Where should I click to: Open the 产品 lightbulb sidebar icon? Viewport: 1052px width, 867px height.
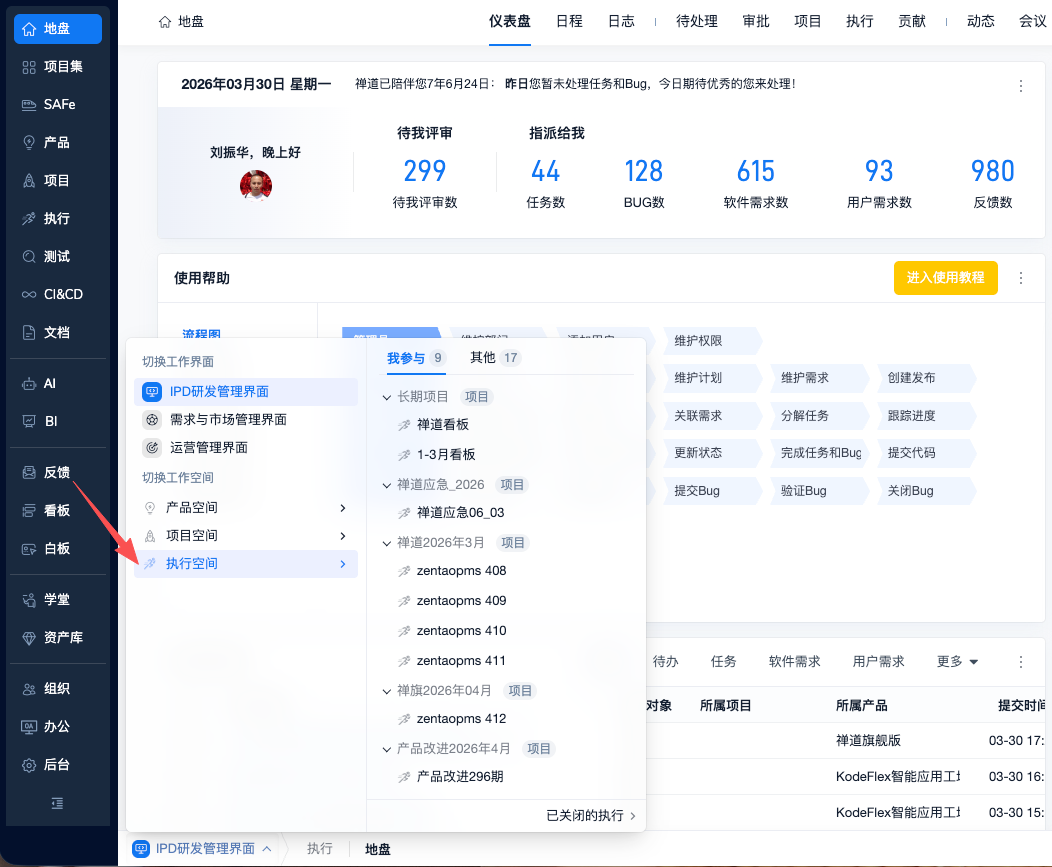coord(29,143)
